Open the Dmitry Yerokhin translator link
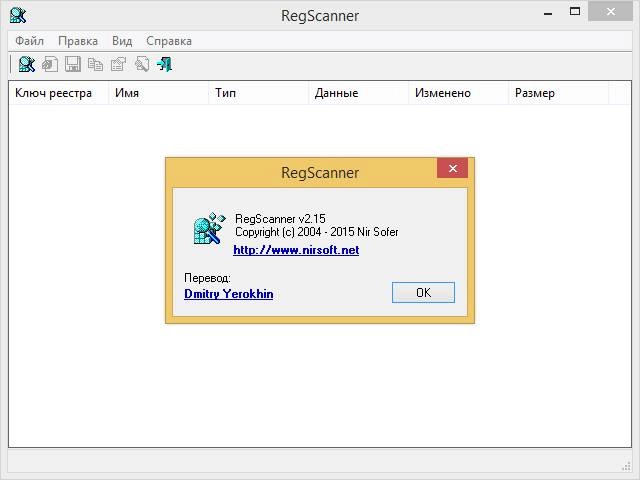640x480 pixels. pos(229,294)
